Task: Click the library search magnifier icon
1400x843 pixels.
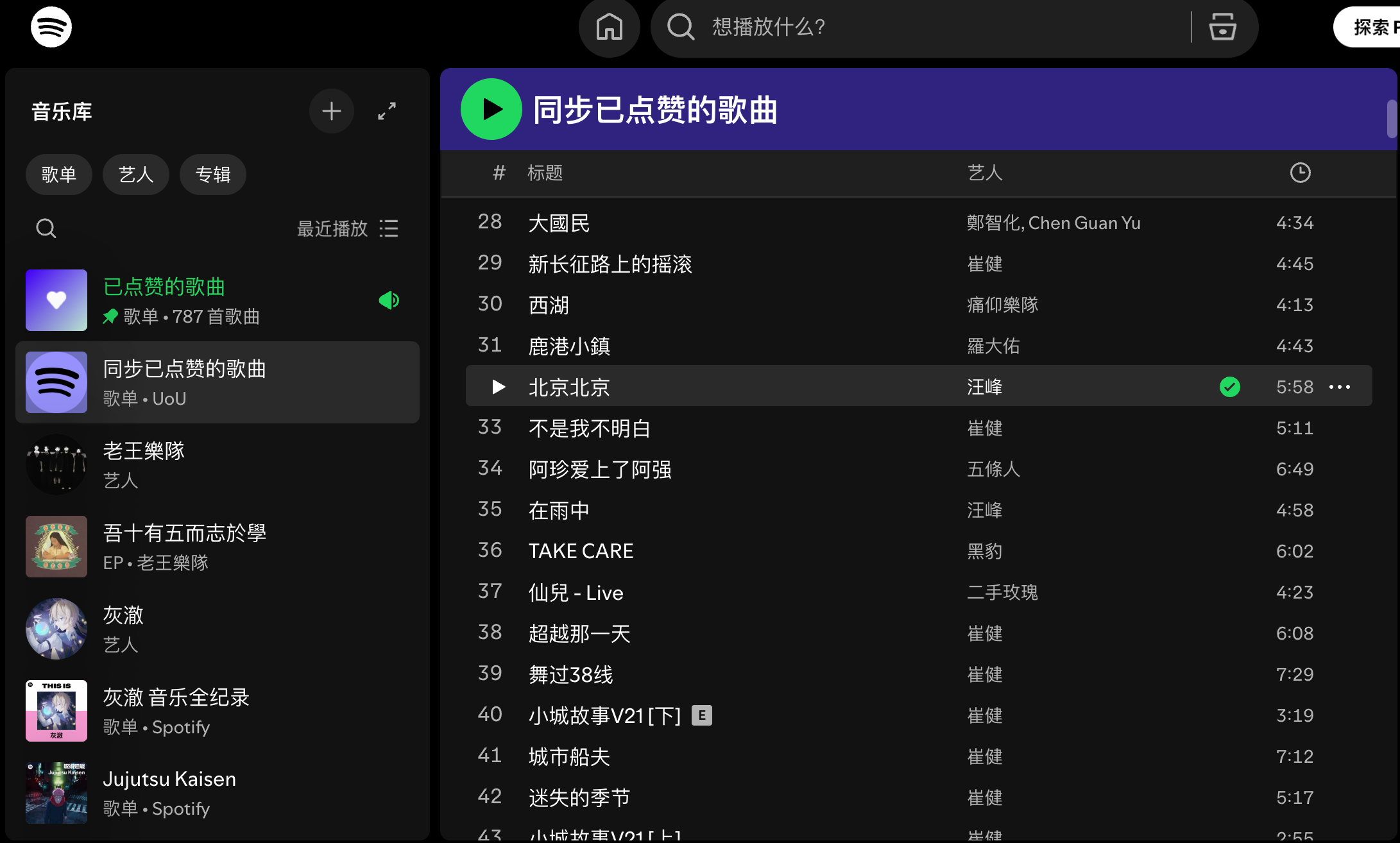Action: [x=46, y=228]
